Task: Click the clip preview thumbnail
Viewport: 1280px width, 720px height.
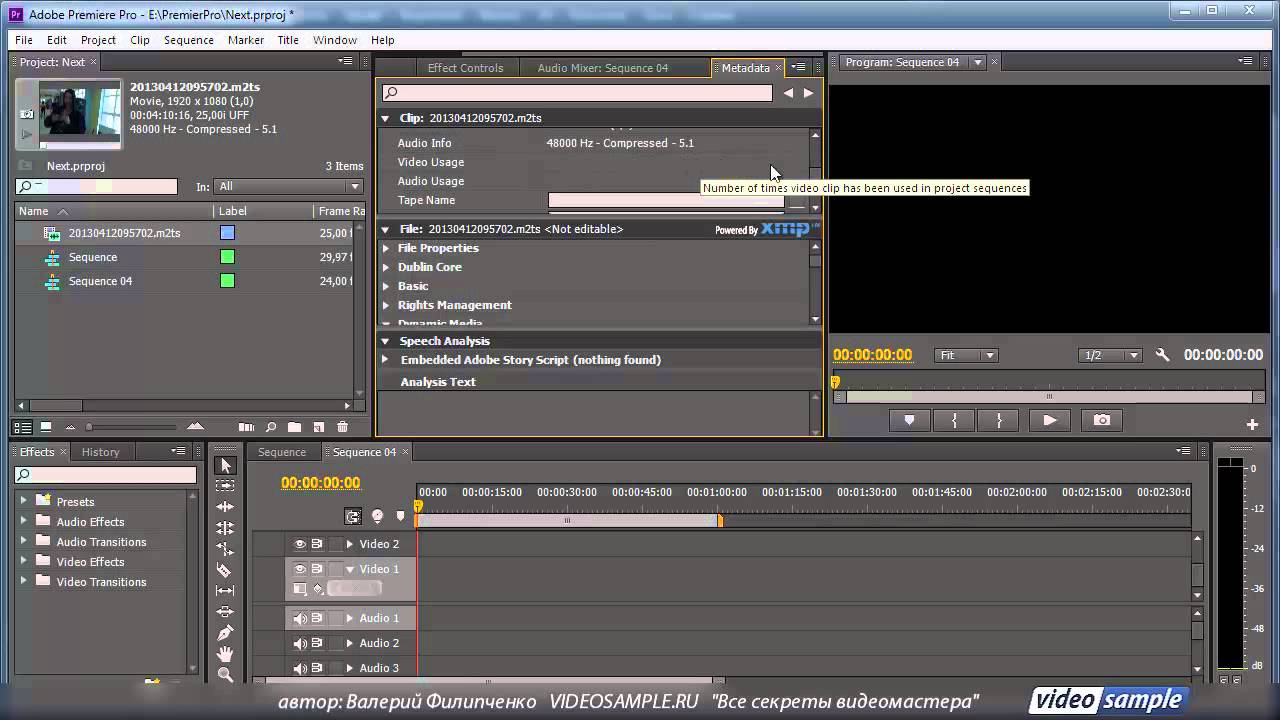Action: pos(79,112)
